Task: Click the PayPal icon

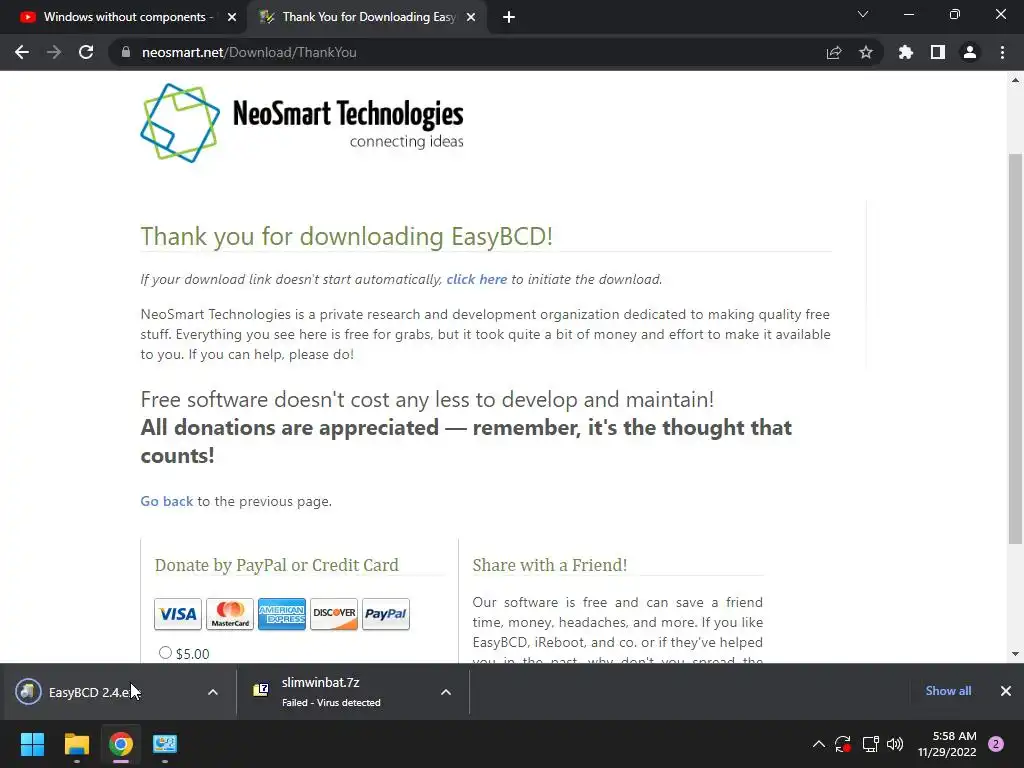Action: click(x=386, y=614)
